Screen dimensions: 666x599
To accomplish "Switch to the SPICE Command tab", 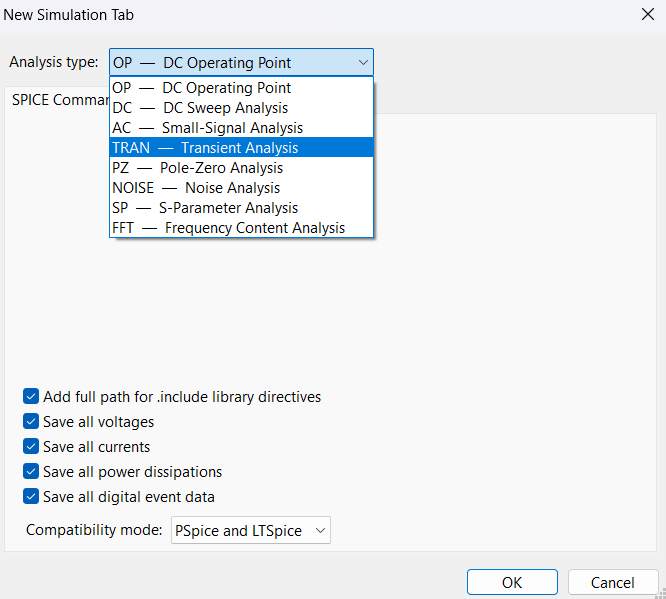I will pos(59,100).
